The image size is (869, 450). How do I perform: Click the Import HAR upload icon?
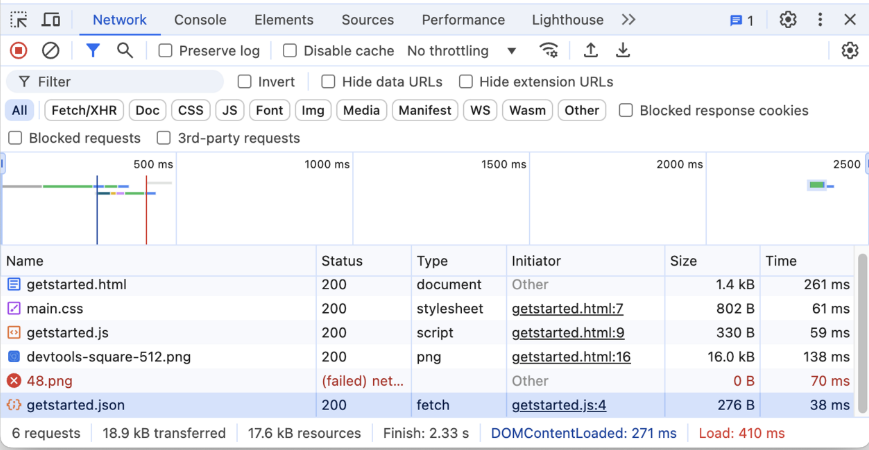coord(591,51)
